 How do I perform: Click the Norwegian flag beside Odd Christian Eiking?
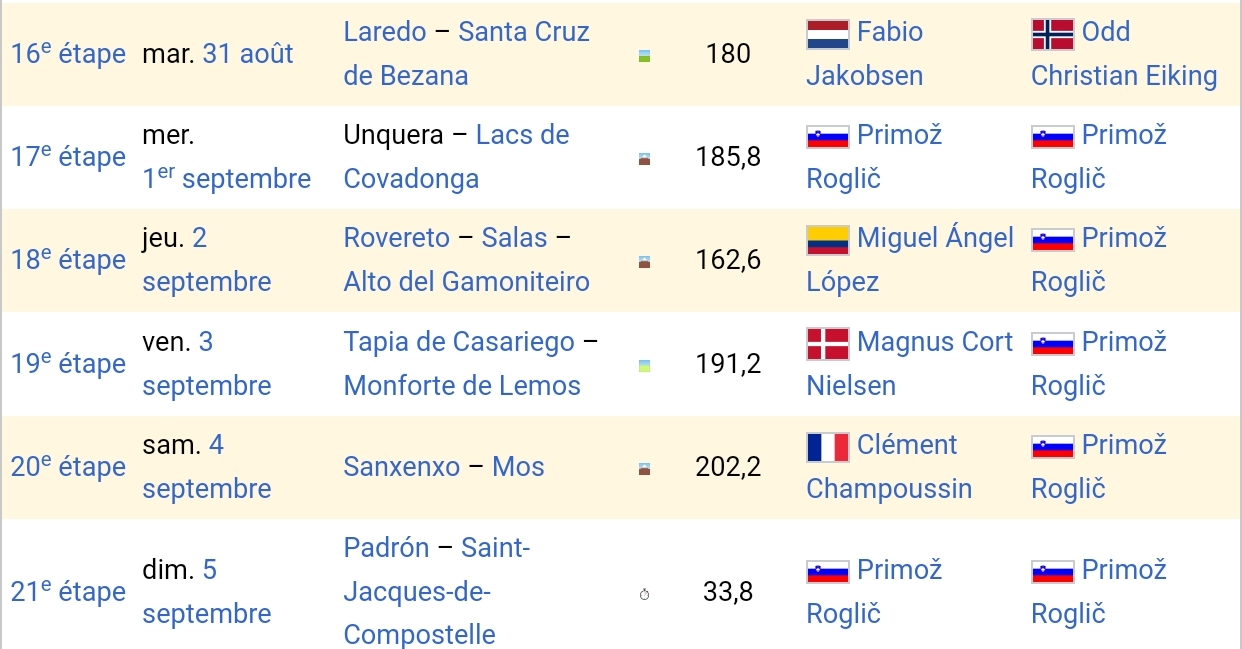tap(1052, 35)
